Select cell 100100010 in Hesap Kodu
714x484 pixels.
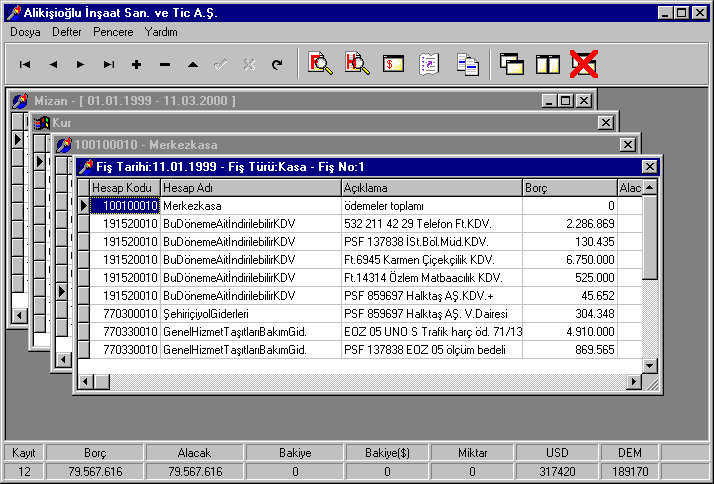click(x=125, y=206)
